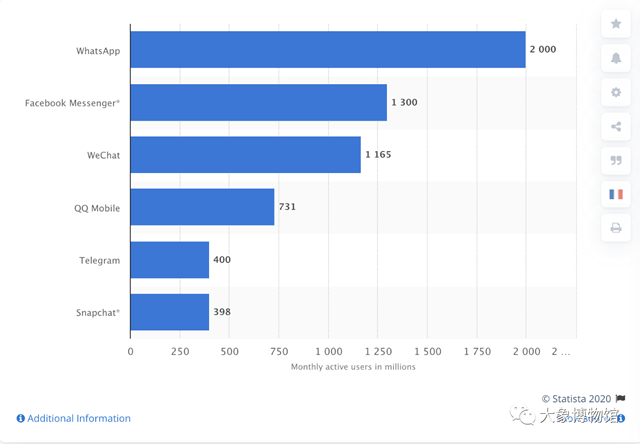Click the French flag icon
The width and height of the screenshot is (640, 444).
616,194
